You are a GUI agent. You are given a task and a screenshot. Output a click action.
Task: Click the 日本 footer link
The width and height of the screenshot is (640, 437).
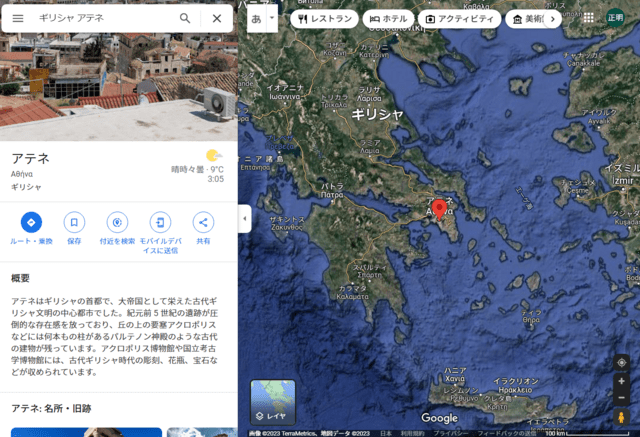point(386,433)
